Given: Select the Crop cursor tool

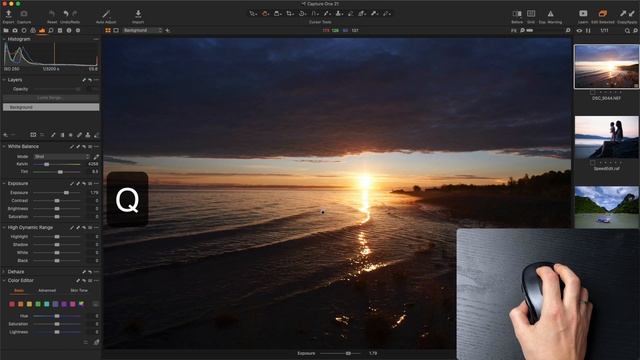Looking at the screenshot, I should coord(290,13).
